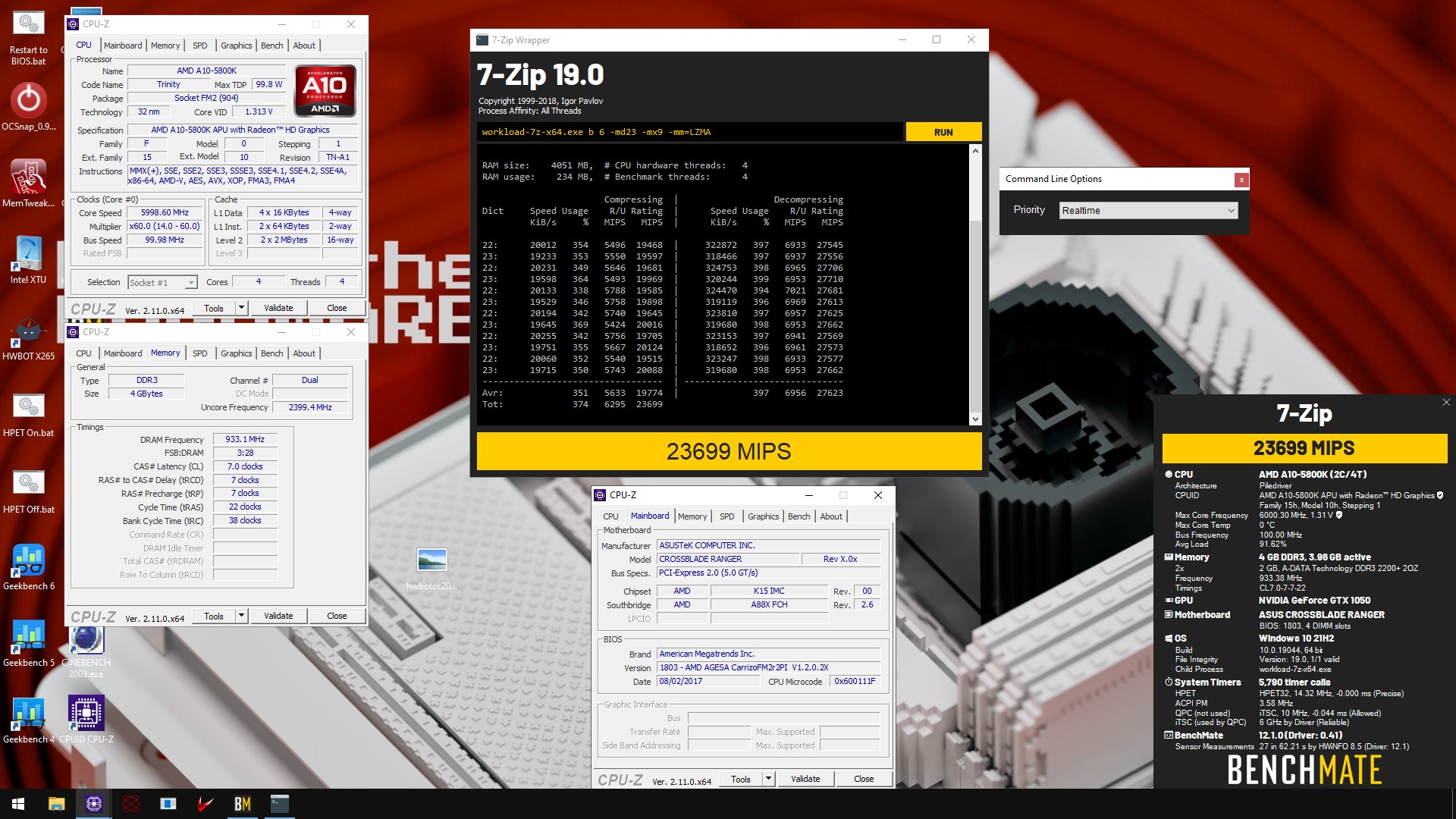1456x819 pixels.
Task: Click the CPU-Z taskbar icon
Action: (x=94, y=804)
